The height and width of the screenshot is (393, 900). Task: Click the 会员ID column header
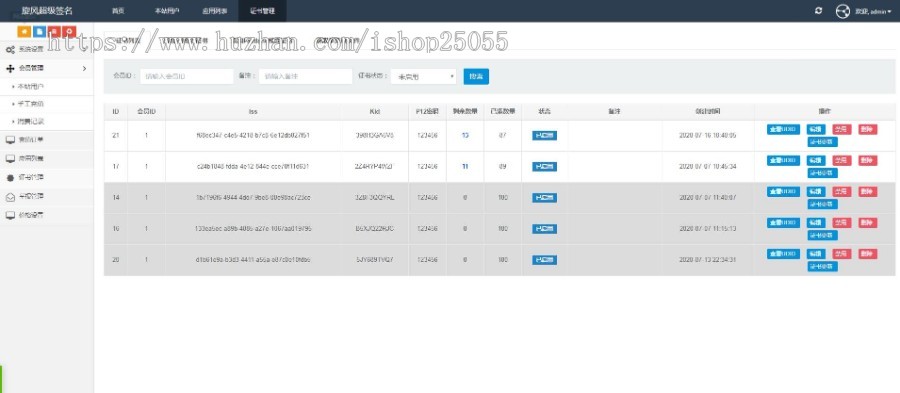coord(146,111)
